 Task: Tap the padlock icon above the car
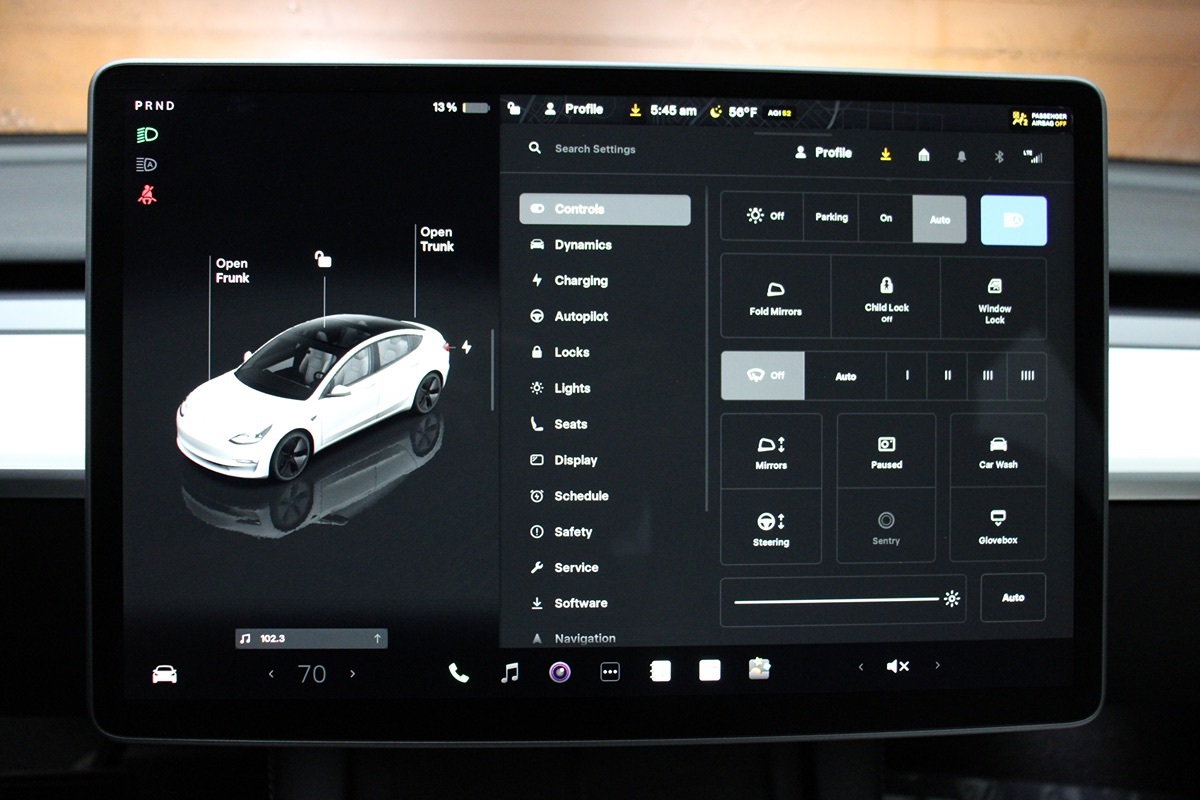pos(323,259)
